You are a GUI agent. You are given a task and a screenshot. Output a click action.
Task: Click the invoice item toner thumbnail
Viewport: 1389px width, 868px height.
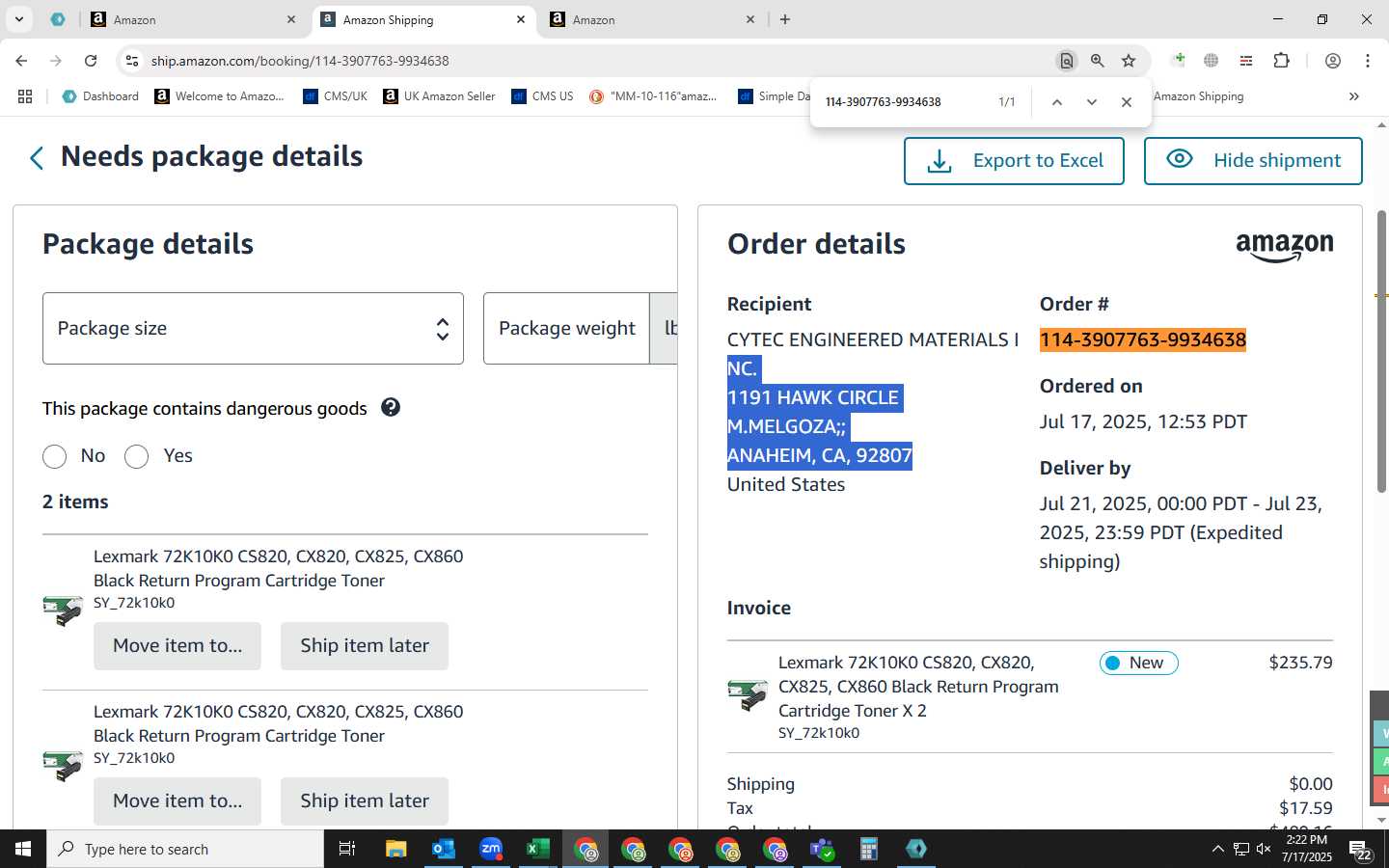click(x=748, y=693)
